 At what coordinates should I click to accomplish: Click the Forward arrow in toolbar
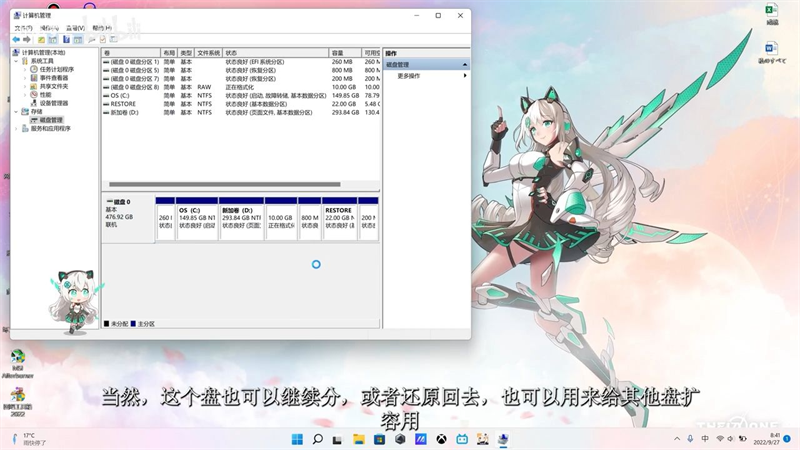[x=27, y=39]
